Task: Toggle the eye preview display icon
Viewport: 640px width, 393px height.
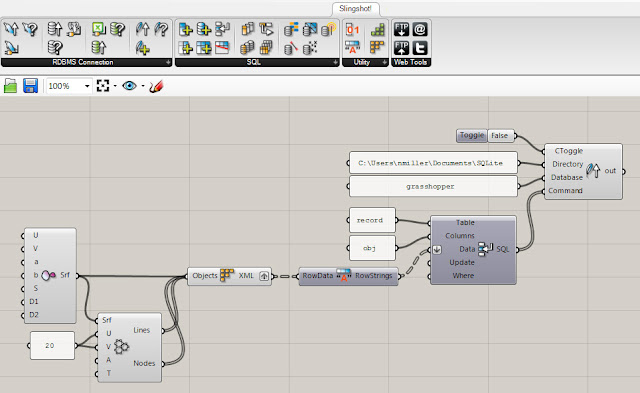Action: click(x=129, y=86)
